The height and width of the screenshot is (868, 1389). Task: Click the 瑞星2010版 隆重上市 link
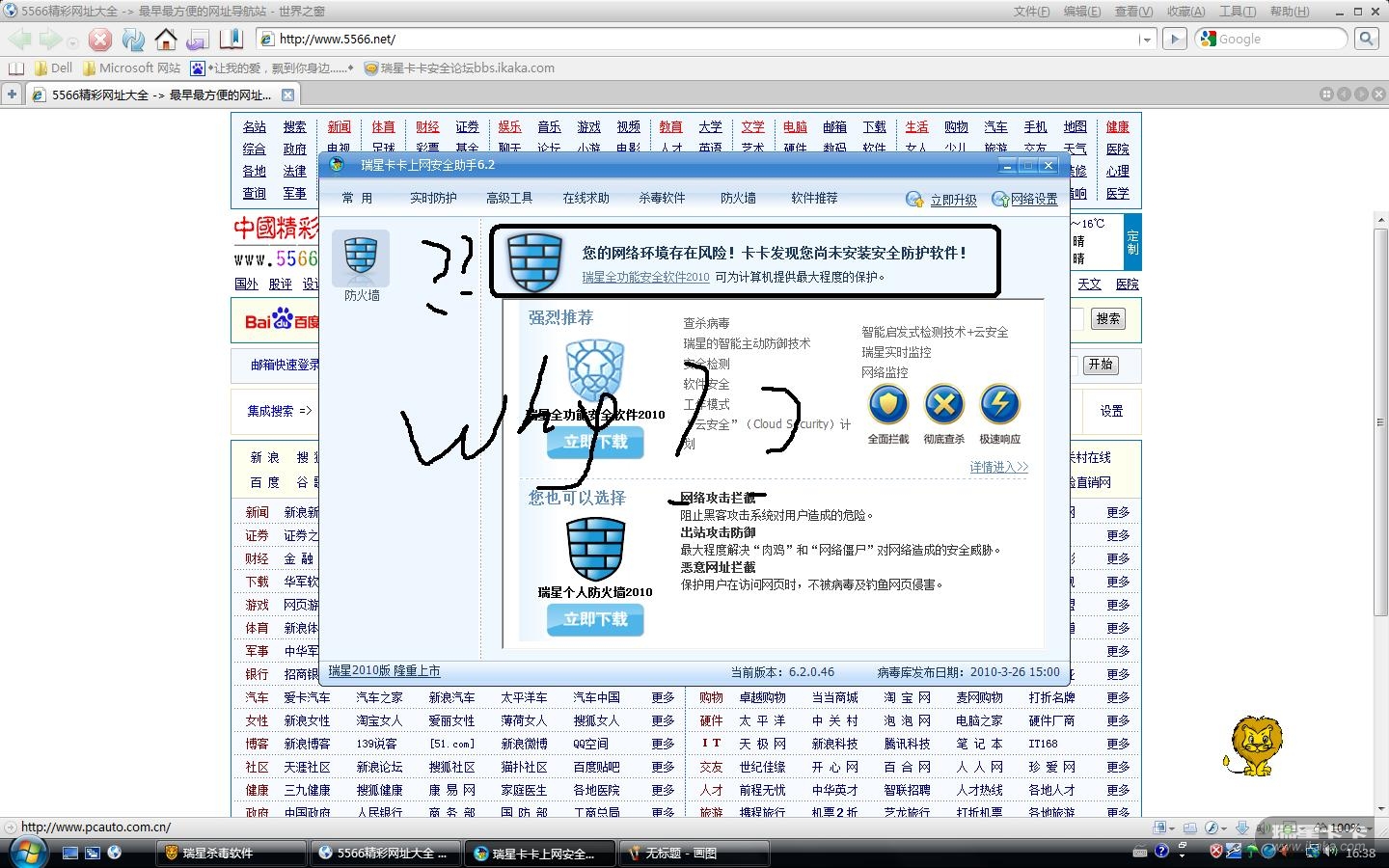(x=384, y=671)
